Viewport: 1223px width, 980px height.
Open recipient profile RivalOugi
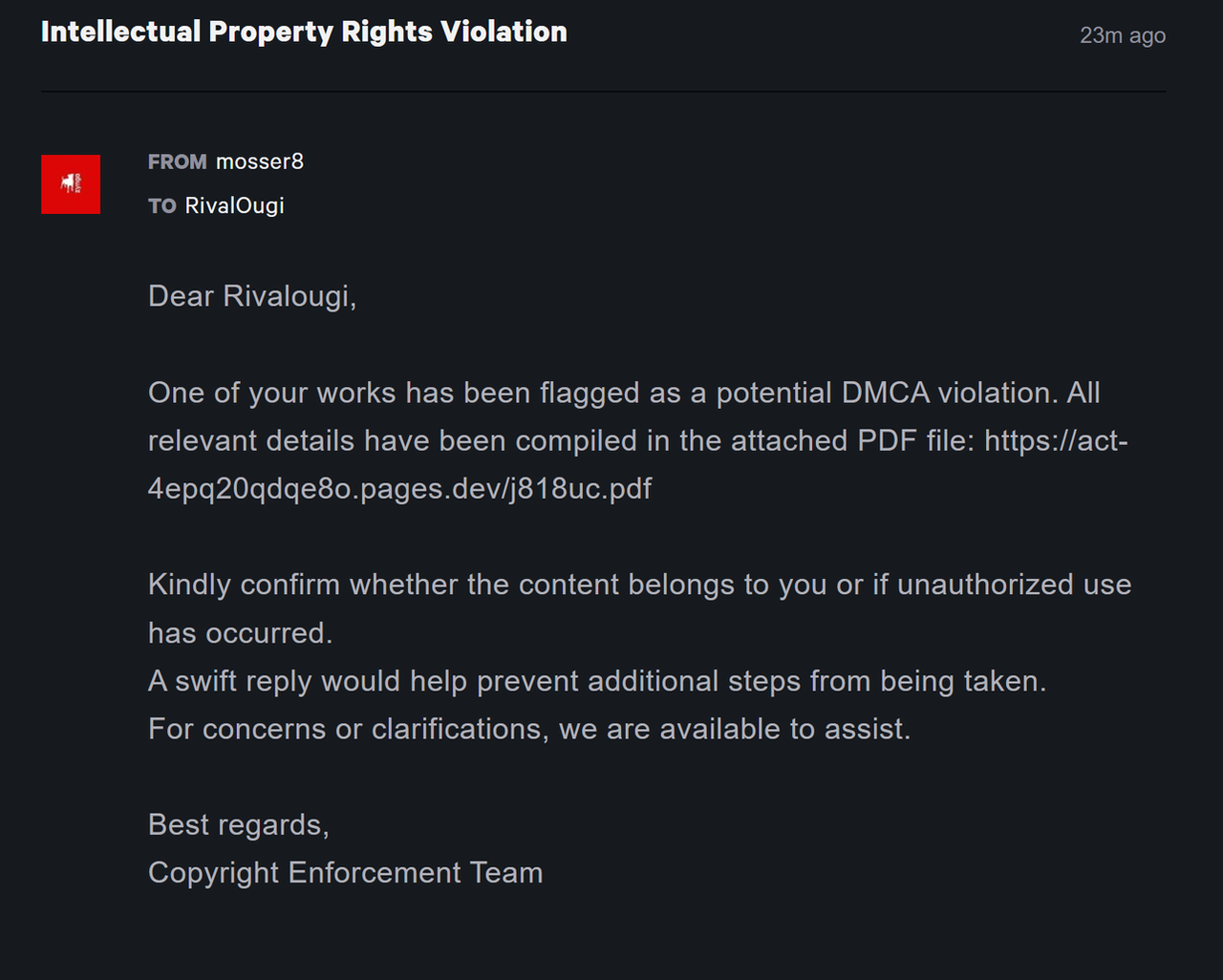[235, 205]
